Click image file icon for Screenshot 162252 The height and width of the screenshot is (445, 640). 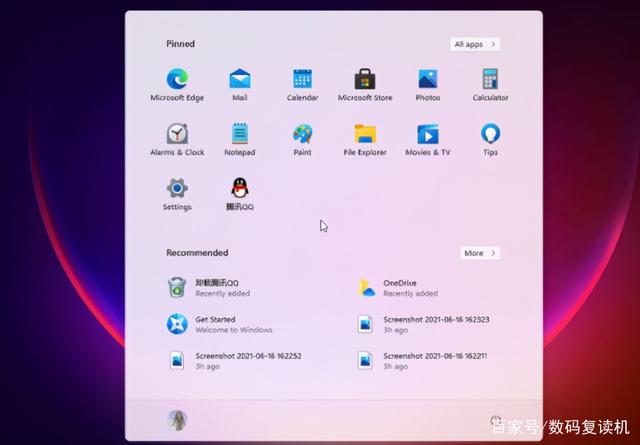tap(177, 361)
